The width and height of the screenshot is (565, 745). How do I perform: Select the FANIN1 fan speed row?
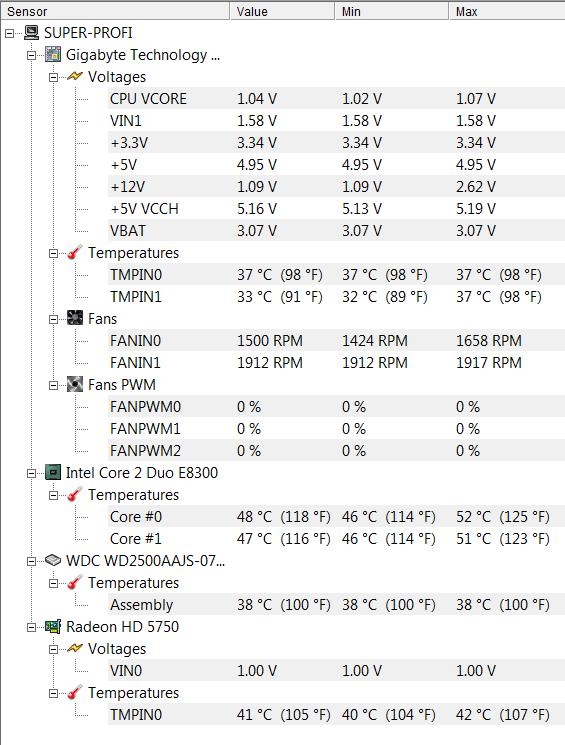pyautogui.click(x=336, y=363)
